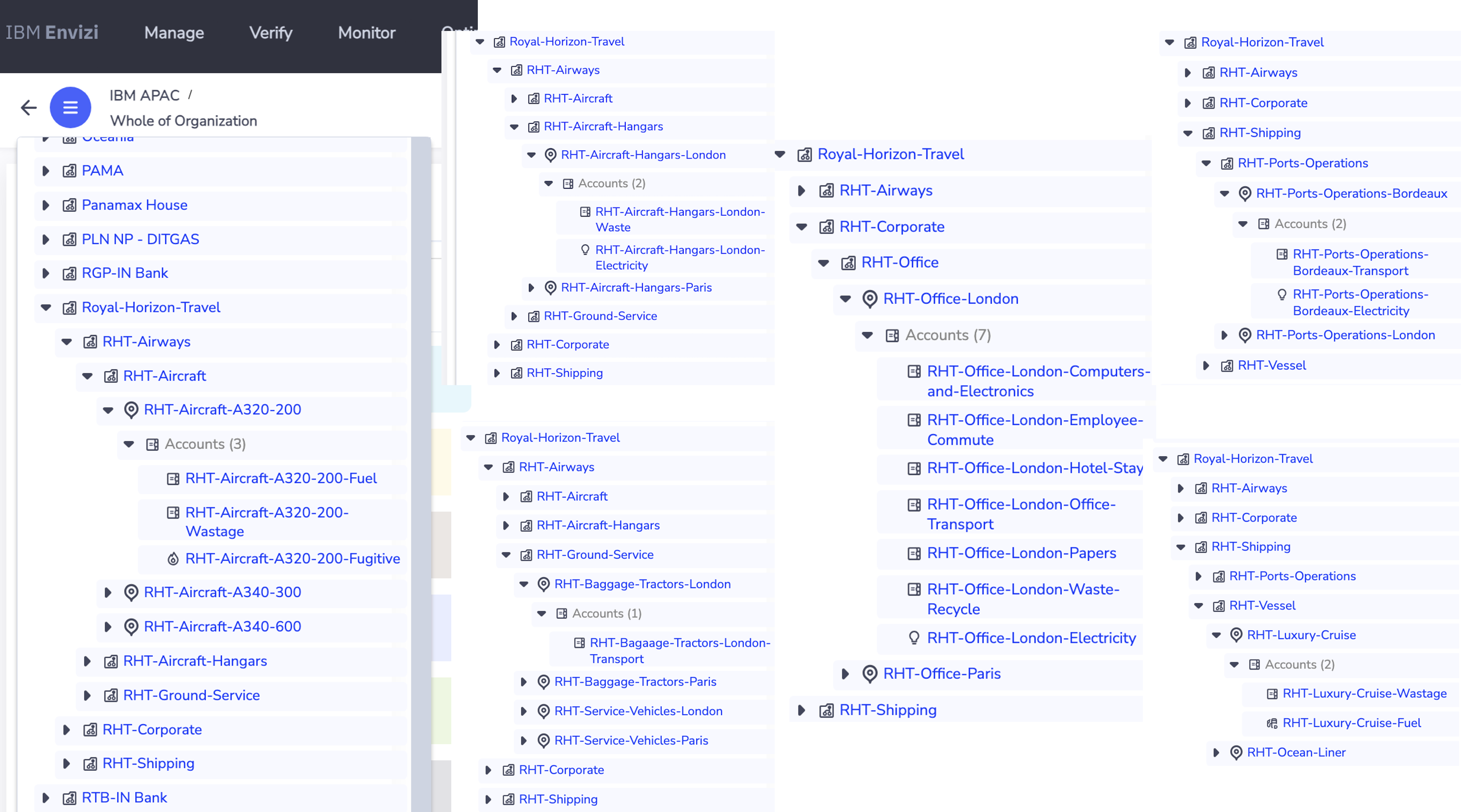Click the Panamax House group icon

tap(69, 205)
